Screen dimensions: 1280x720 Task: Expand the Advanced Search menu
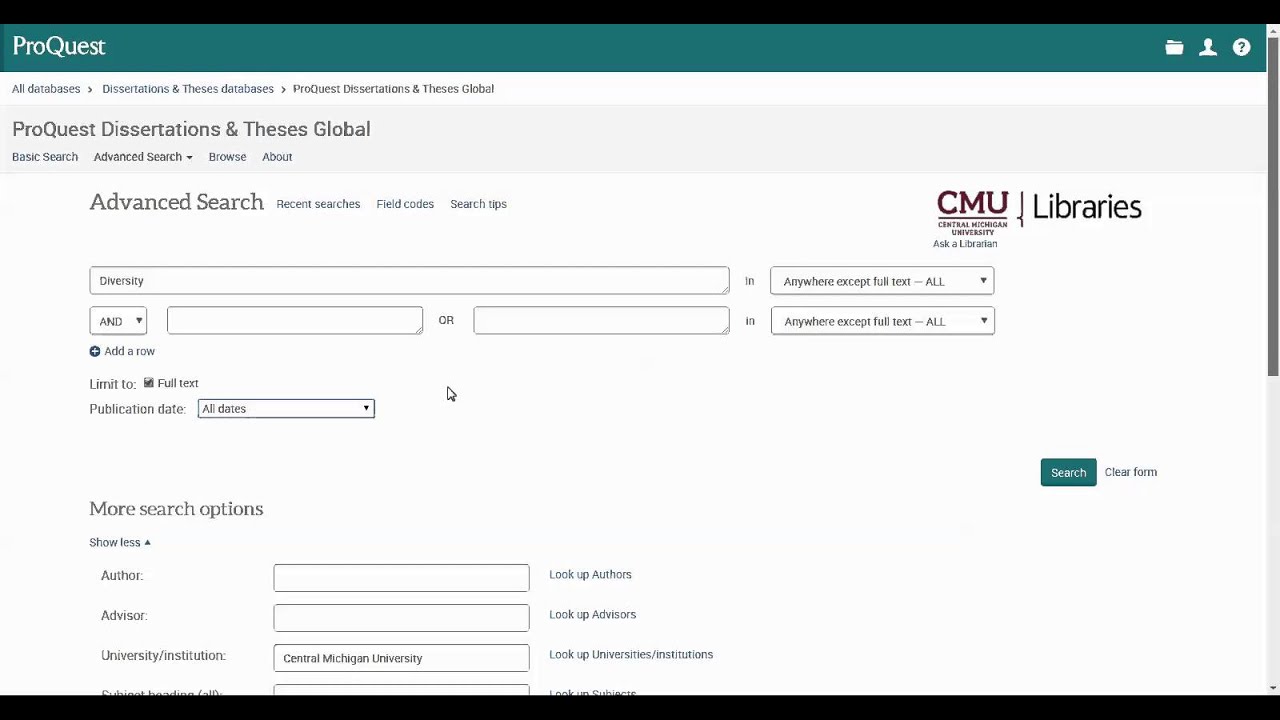[143, 157]
